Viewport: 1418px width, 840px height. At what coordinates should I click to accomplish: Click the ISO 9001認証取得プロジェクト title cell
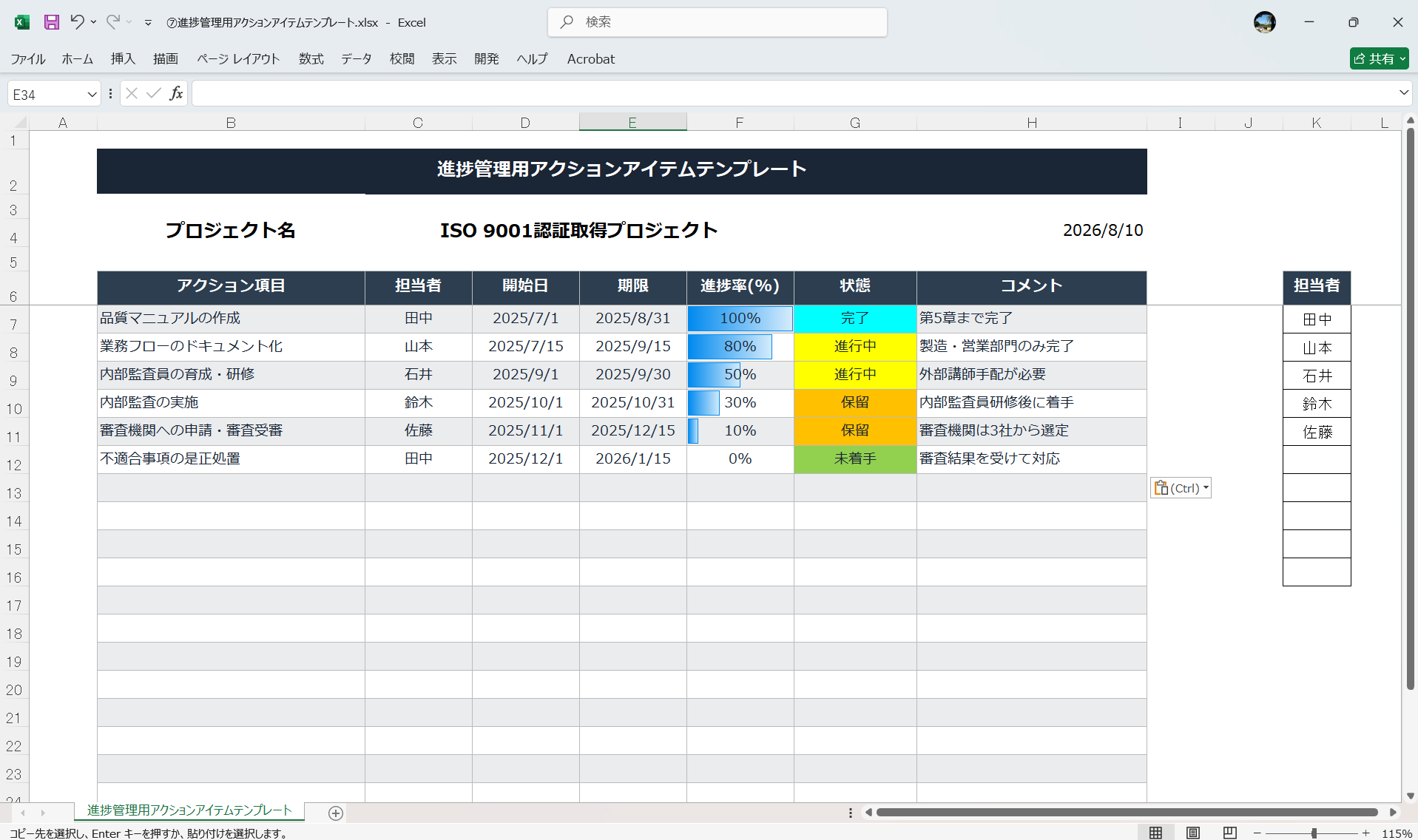tap(578, 230)
